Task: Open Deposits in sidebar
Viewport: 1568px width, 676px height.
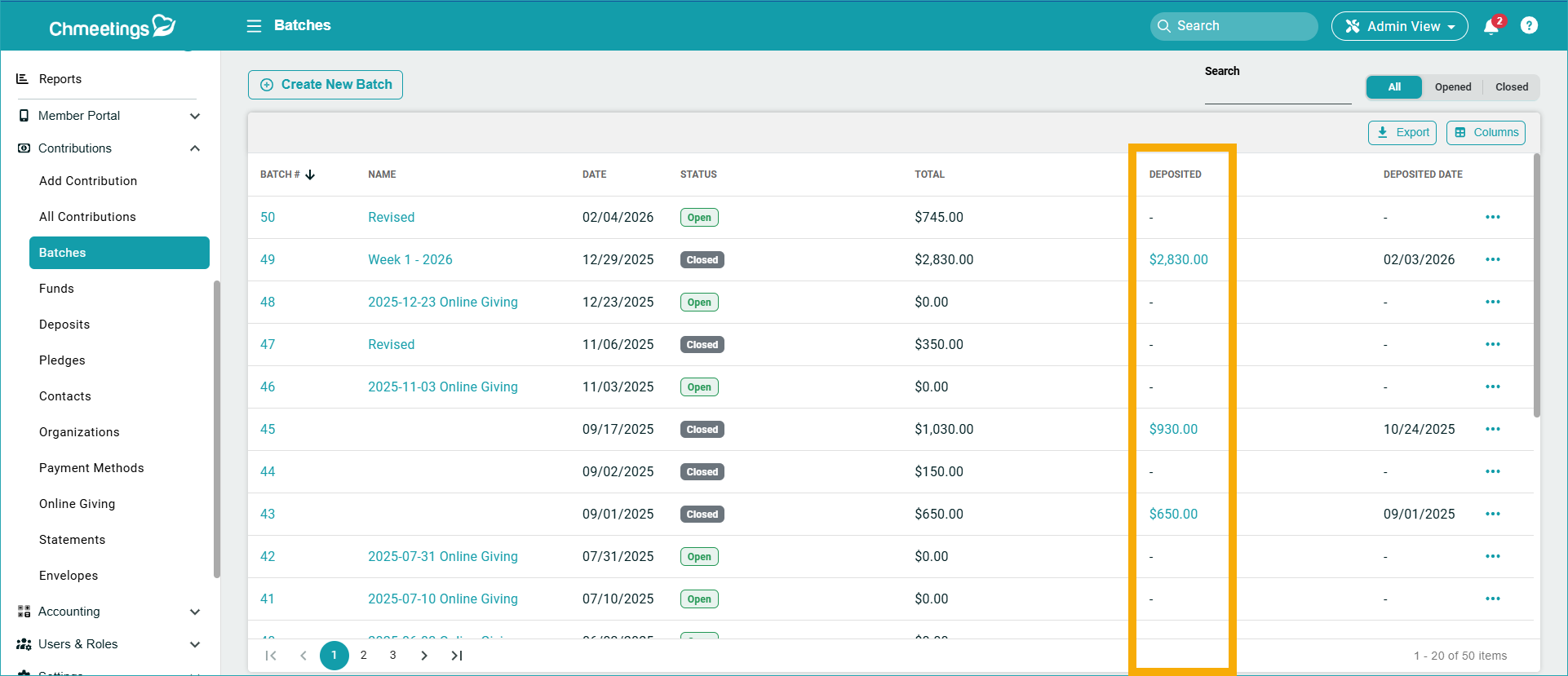Action: (x=64, y=325)
